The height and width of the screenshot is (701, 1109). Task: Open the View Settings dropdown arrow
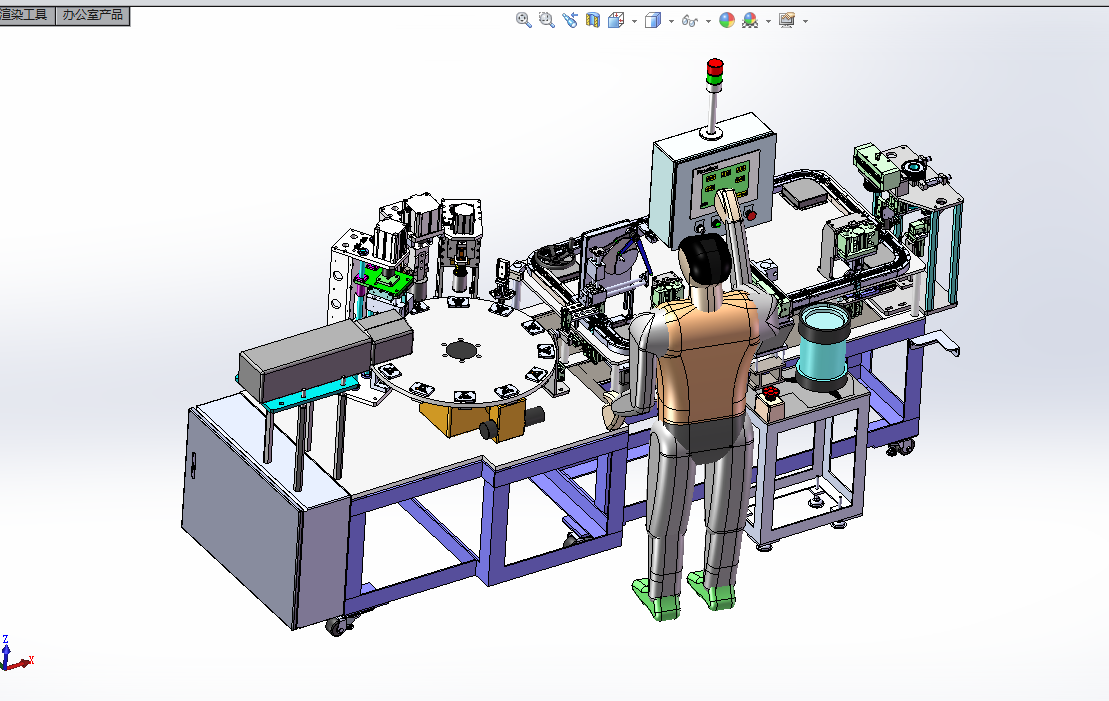click(805, 20)
